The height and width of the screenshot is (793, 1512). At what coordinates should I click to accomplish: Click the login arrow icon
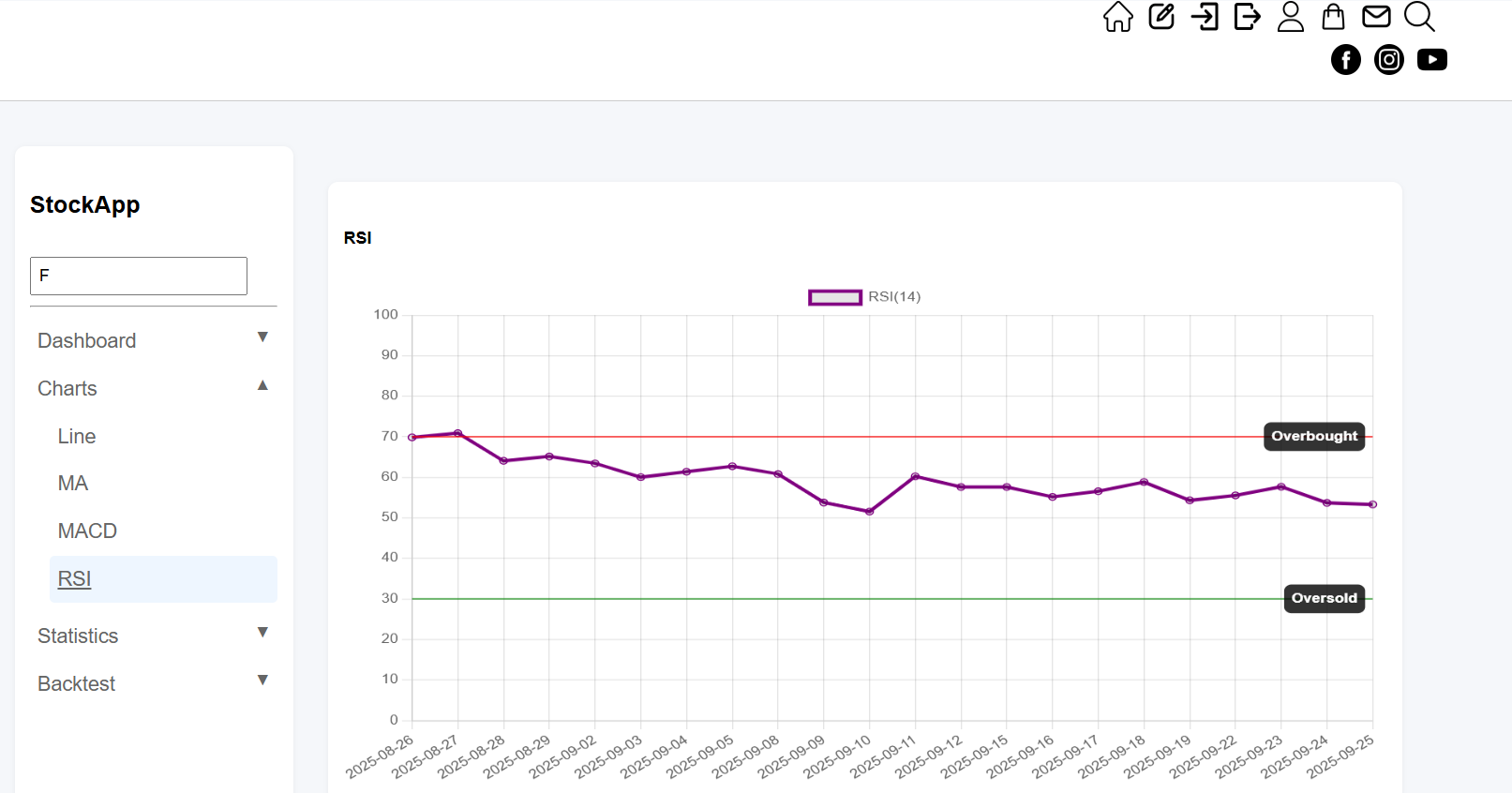(1205, 17)
